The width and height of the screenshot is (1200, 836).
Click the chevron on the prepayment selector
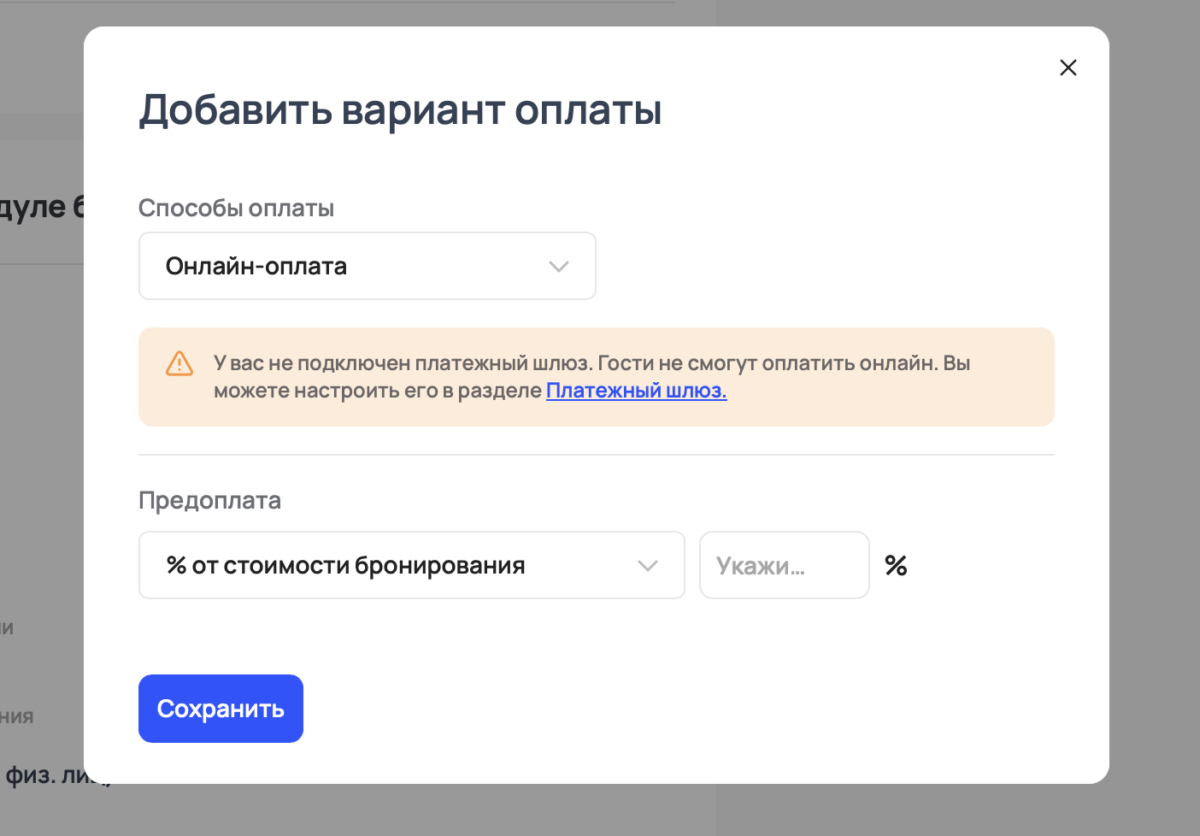648,564
